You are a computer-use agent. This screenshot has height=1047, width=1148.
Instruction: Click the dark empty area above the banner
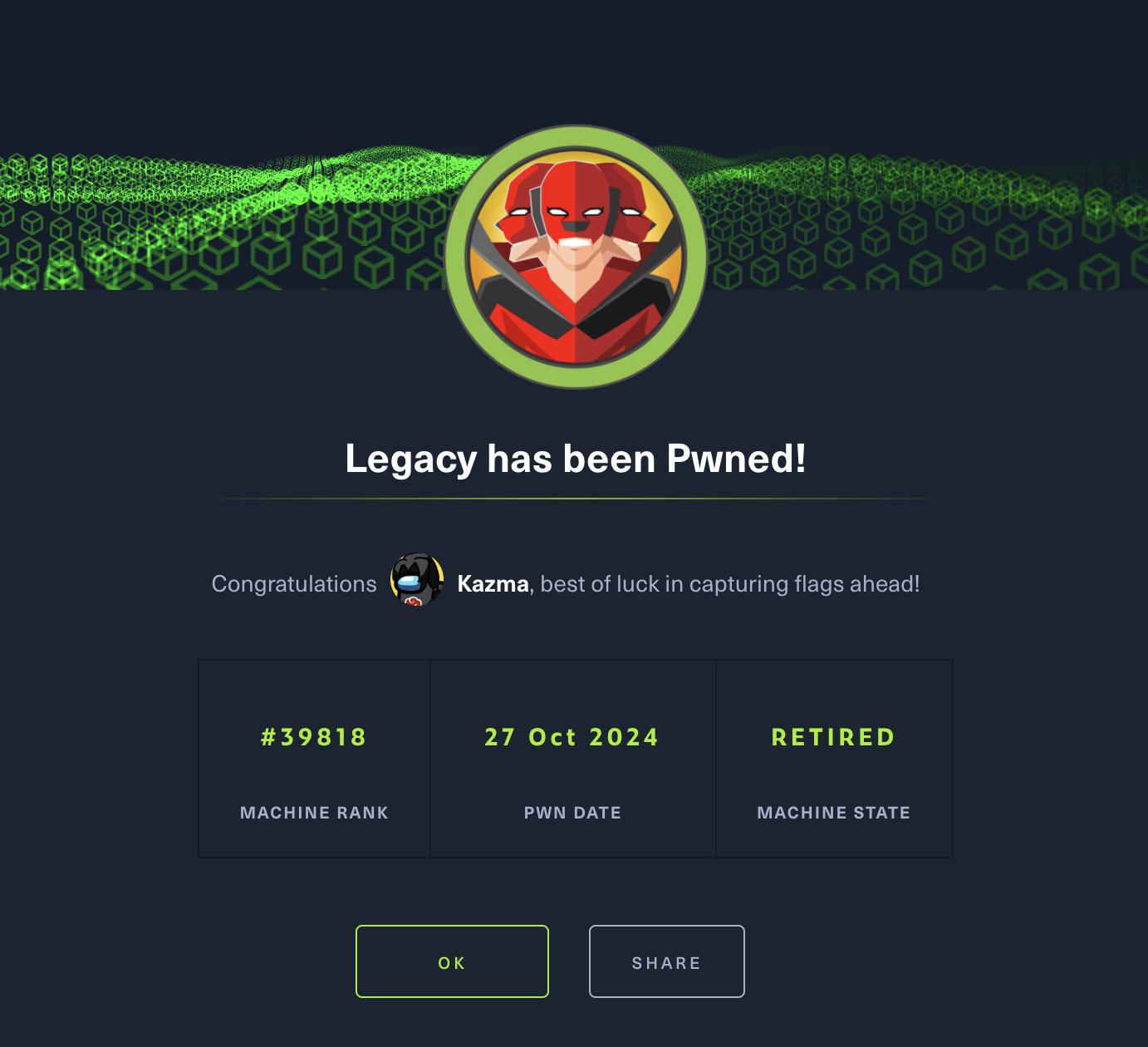click(x=574, y=58)
